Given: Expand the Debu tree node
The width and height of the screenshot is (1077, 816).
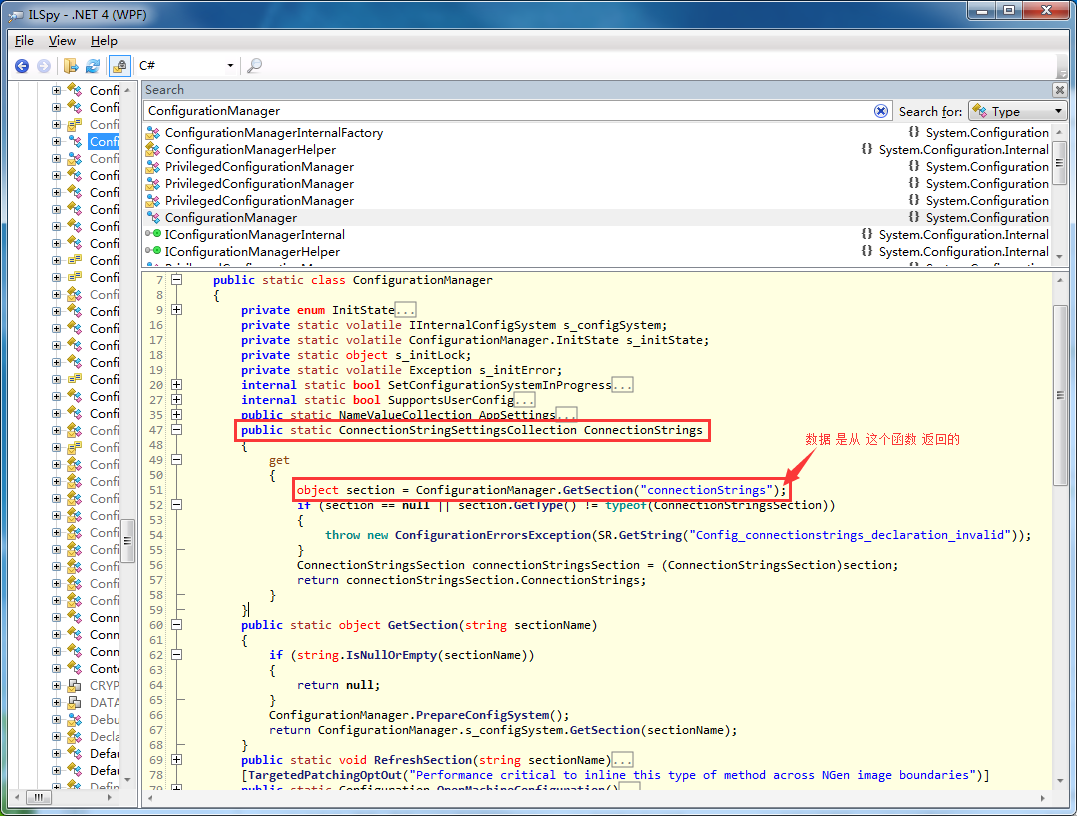Looking at the screenshot, I should click(x=56, y=720).
